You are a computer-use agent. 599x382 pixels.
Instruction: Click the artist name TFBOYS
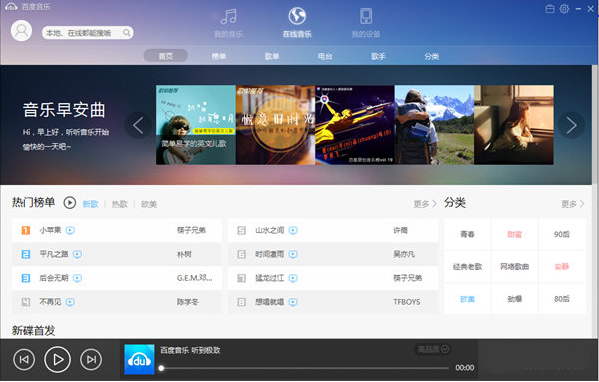pyautogui.click(x=407, y=302)
